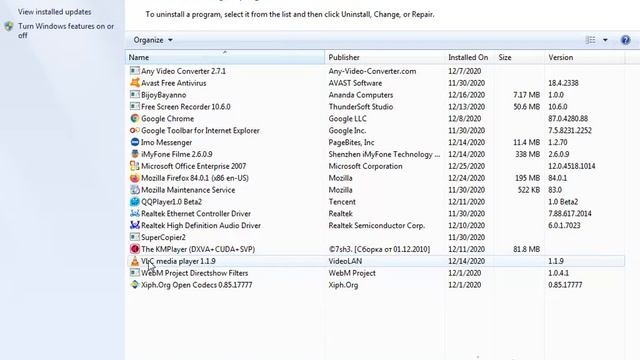Open the view options dropdown arrow
Screen dimensions: 640x360
[605, 40]
